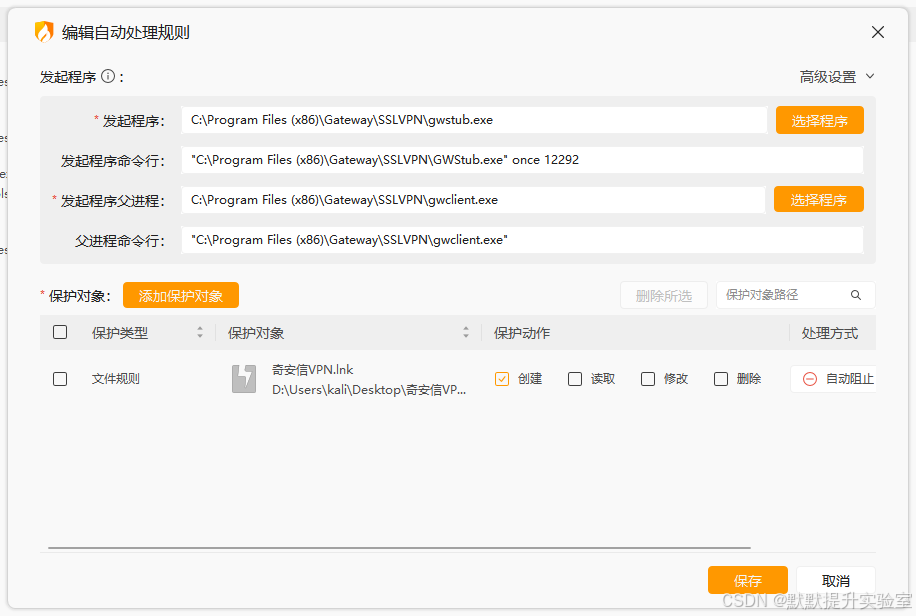Click 选择程序 for 发起程序 field
This screenshot has height=616, width=916.
click(x=820, y=120)
